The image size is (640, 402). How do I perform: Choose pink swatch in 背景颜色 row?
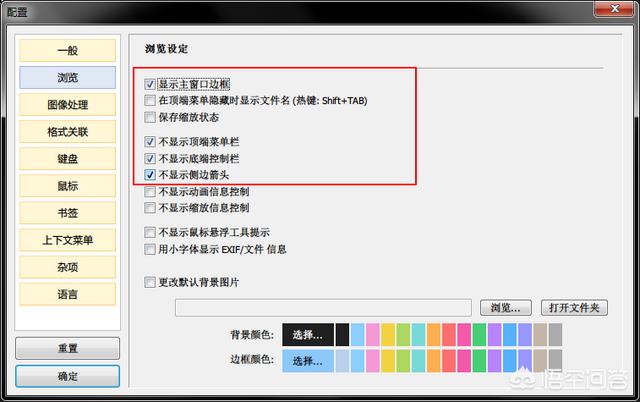373,335
